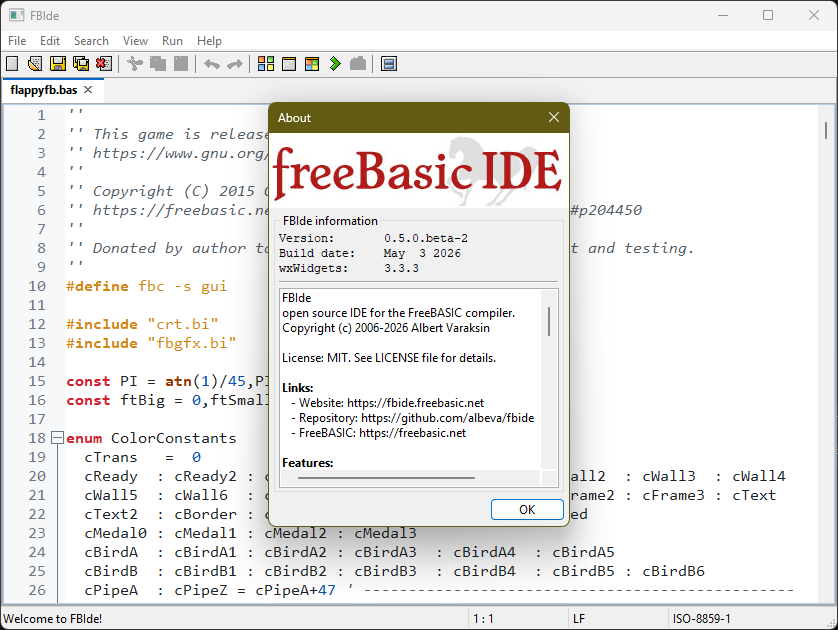Click the 'License: MIT' line in About
838x630 pixels.
[x=389, y=358]
